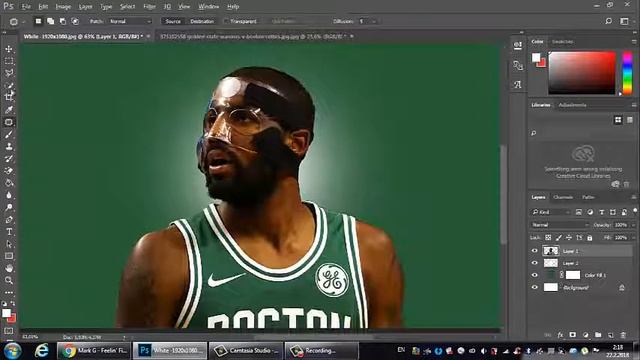Select the Quick Selection tool
The width and height of the screenshot is (640, 360).
click(x=9, y=85)
